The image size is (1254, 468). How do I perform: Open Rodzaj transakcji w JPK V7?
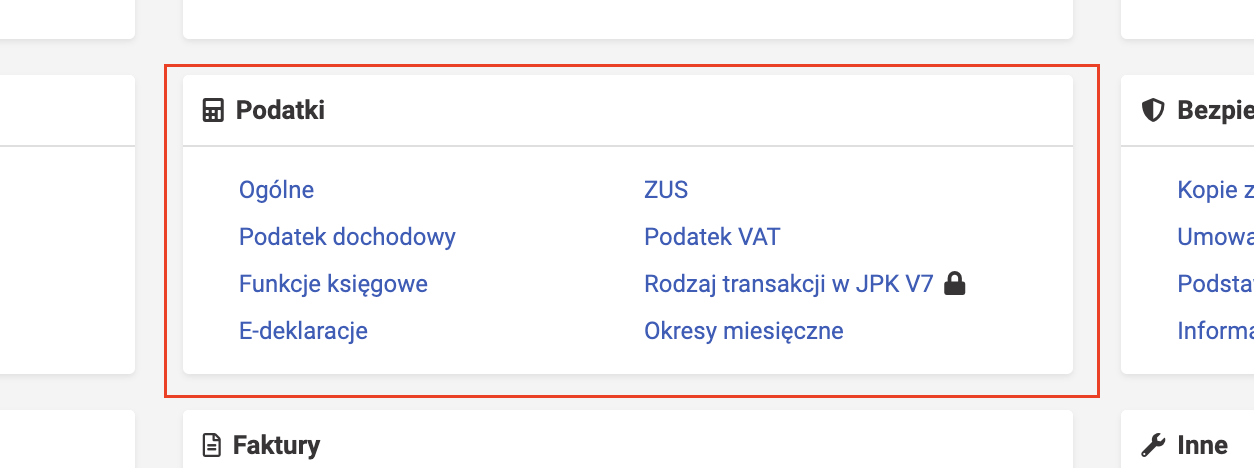788,284
